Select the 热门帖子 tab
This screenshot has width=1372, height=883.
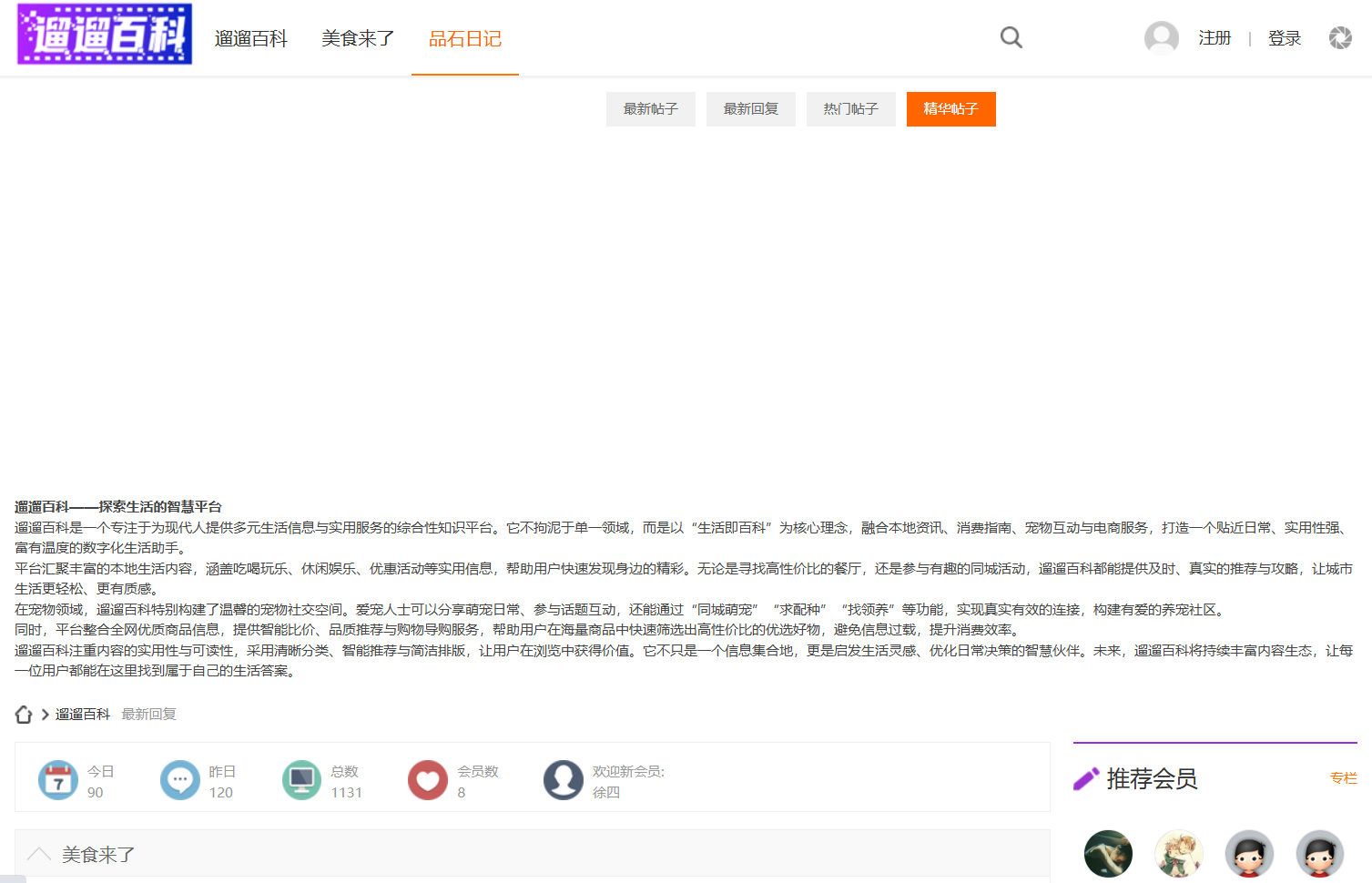coord(850,109)
